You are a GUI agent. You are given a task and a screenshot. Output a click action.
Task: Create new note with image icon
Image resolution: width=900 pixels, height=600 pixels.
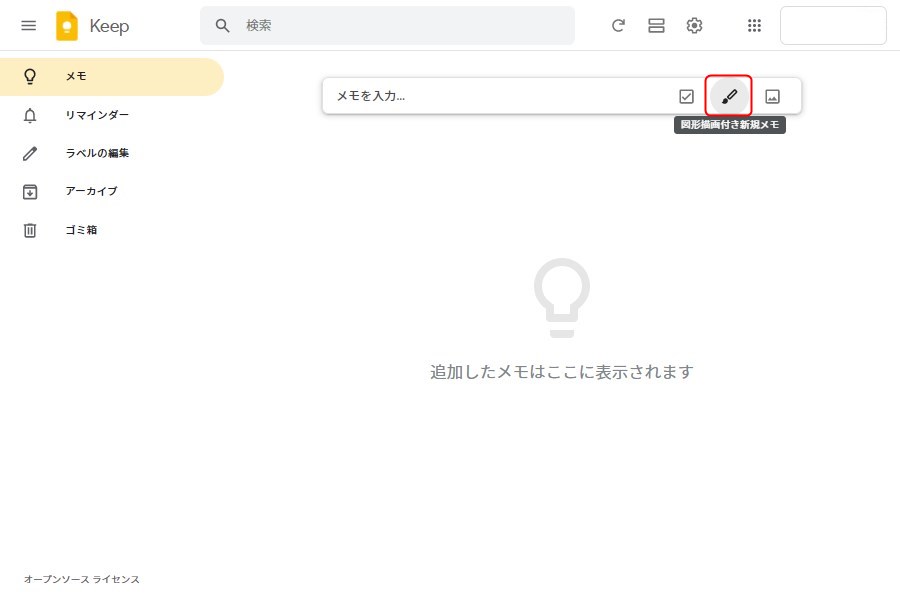772,96
